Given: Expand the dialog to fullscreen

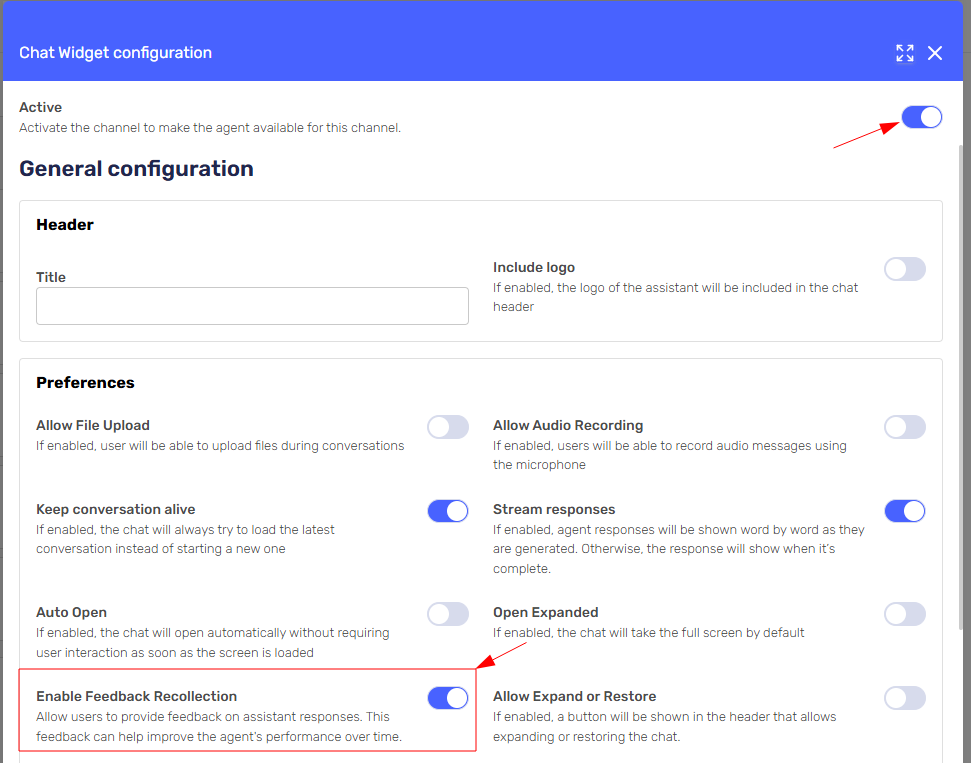Looking at the screenshot, I should point(905,53).
